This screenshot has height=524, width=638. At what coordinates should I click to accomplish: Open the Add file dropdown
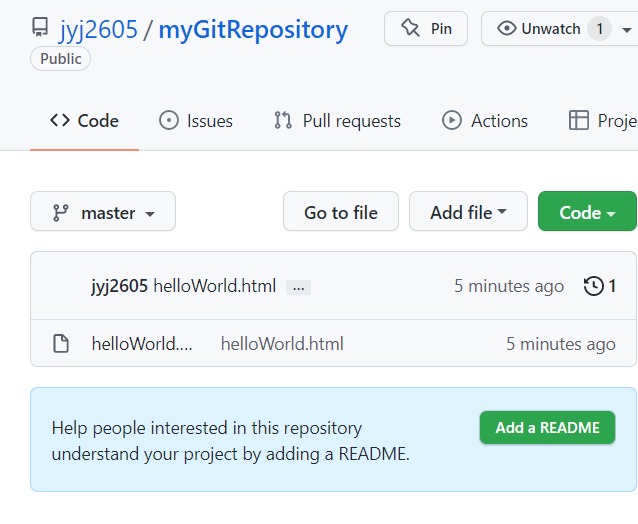click(x=468, y=212)
